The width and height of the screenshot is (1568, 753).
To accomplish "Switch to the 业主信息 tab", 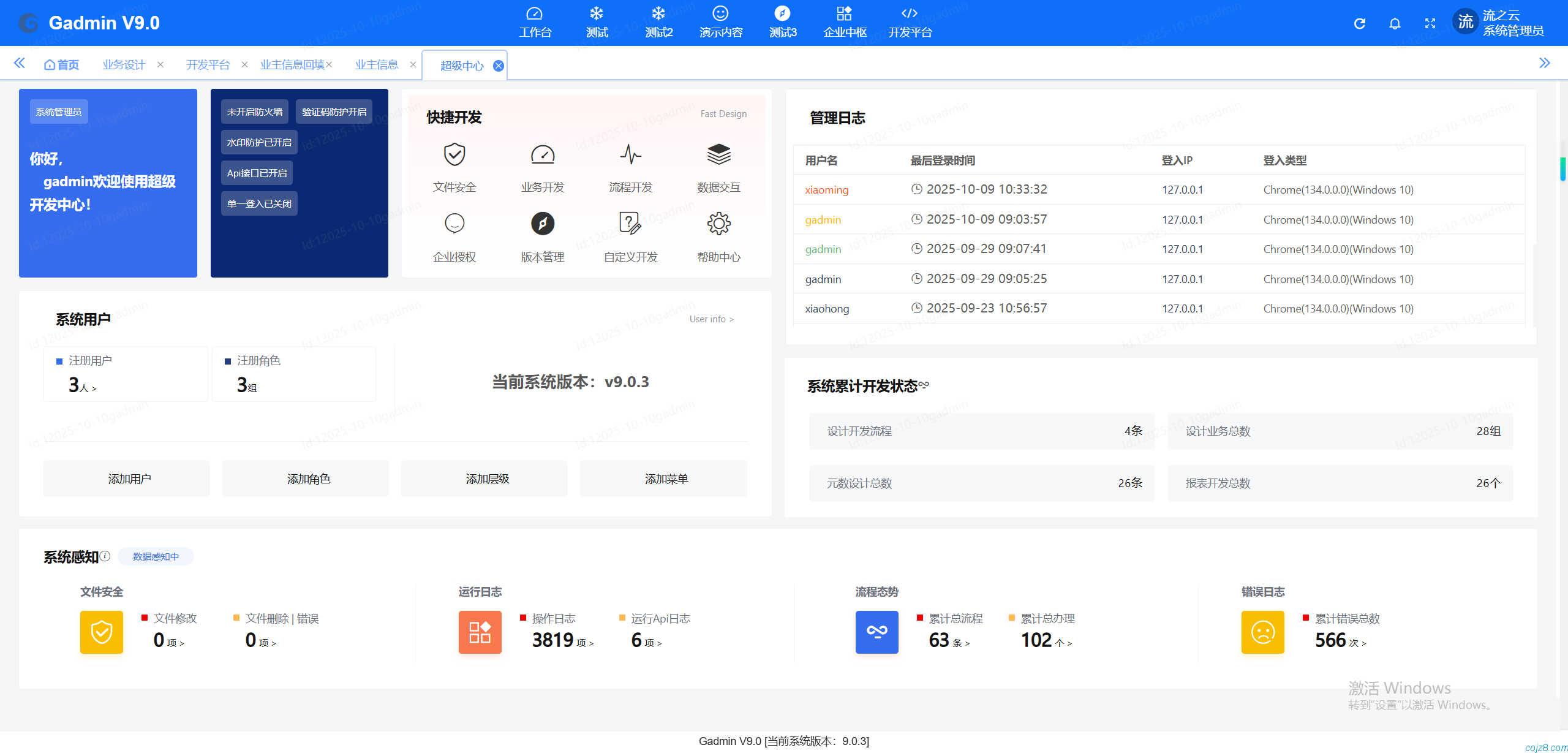I will (376, 64).
